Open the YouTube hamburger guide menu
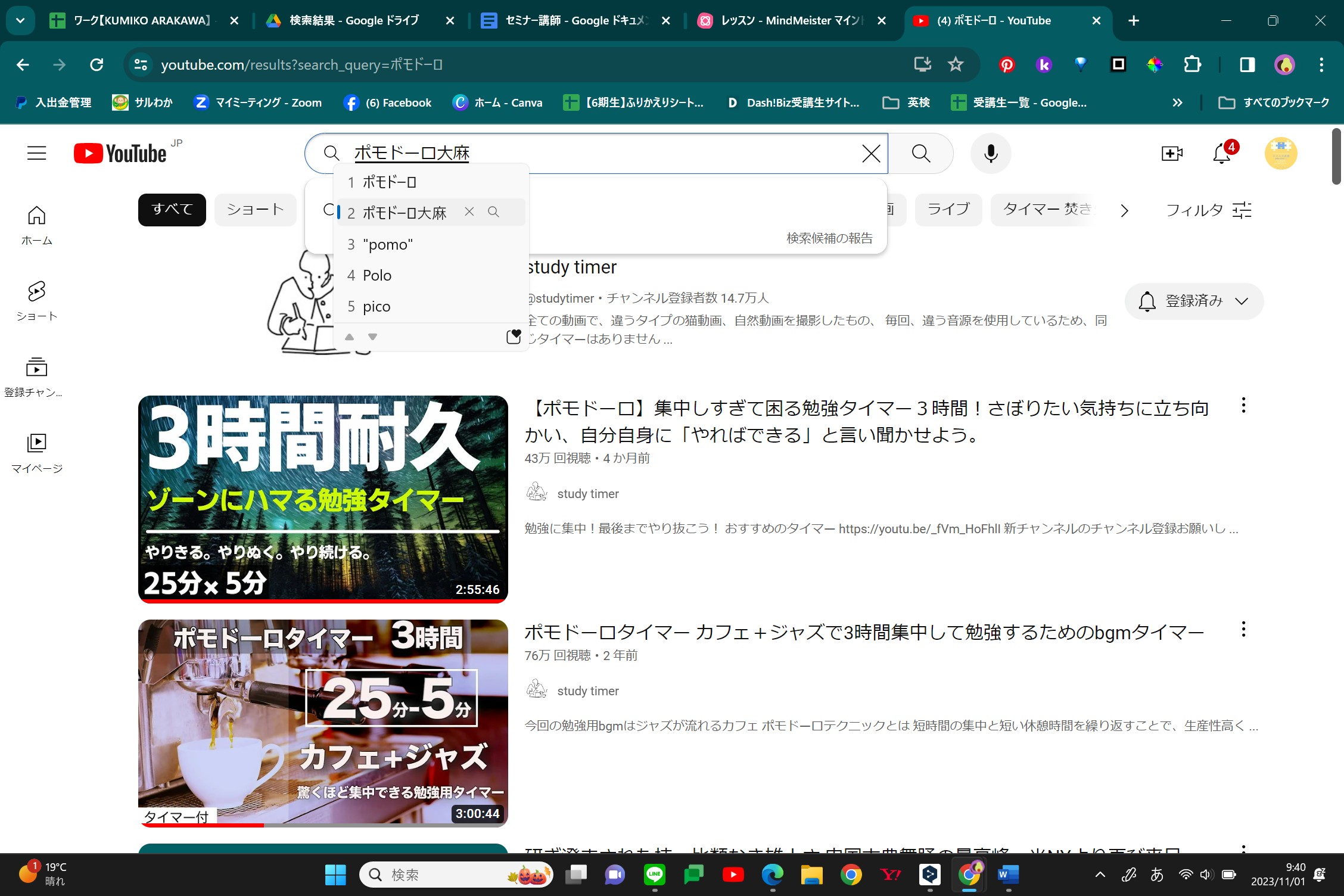This screenshot has height=896, width=1344. coord(36,153)
